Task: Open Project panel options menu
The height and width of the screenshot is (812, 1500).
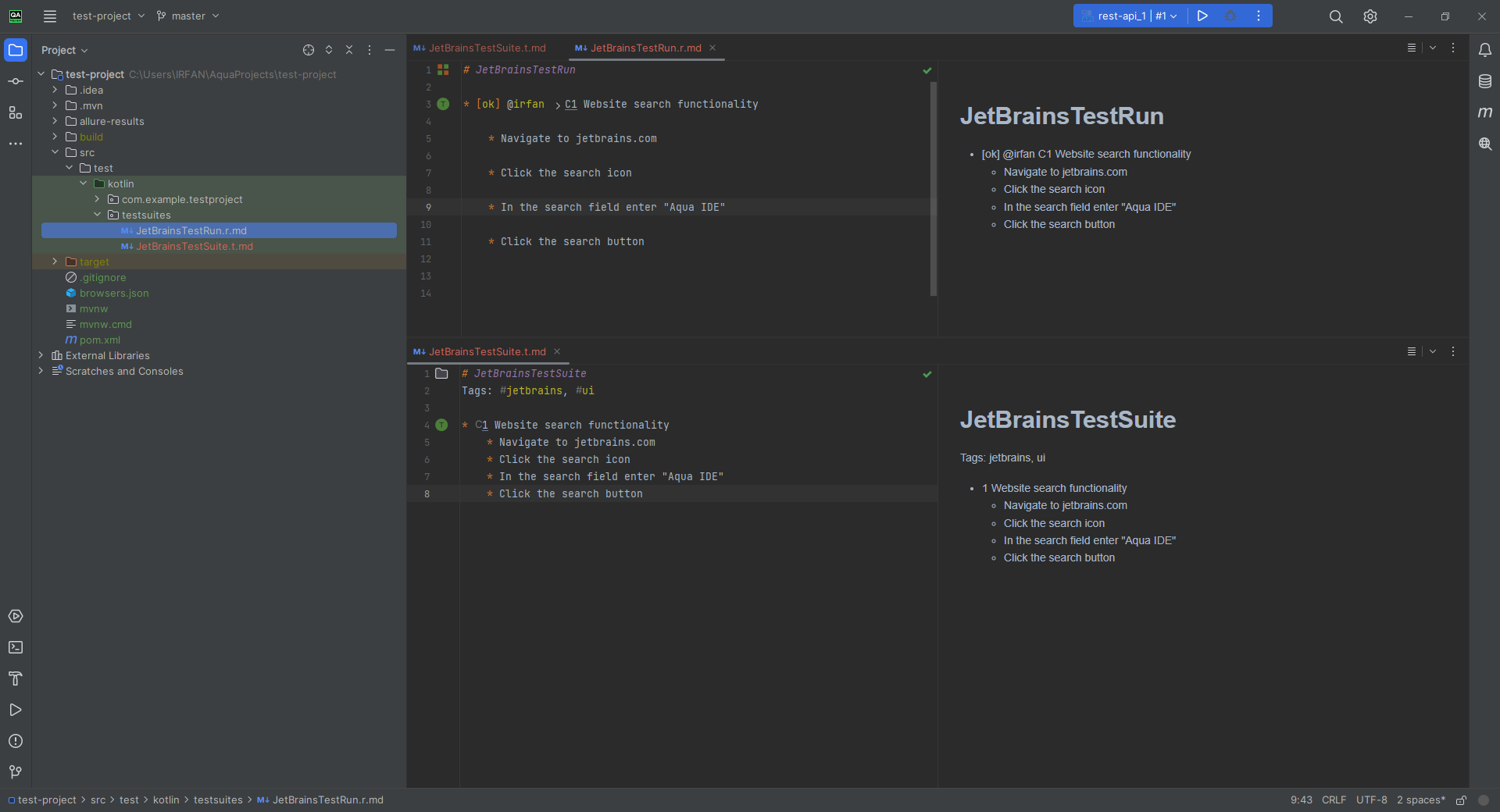Action: [370, 50]
